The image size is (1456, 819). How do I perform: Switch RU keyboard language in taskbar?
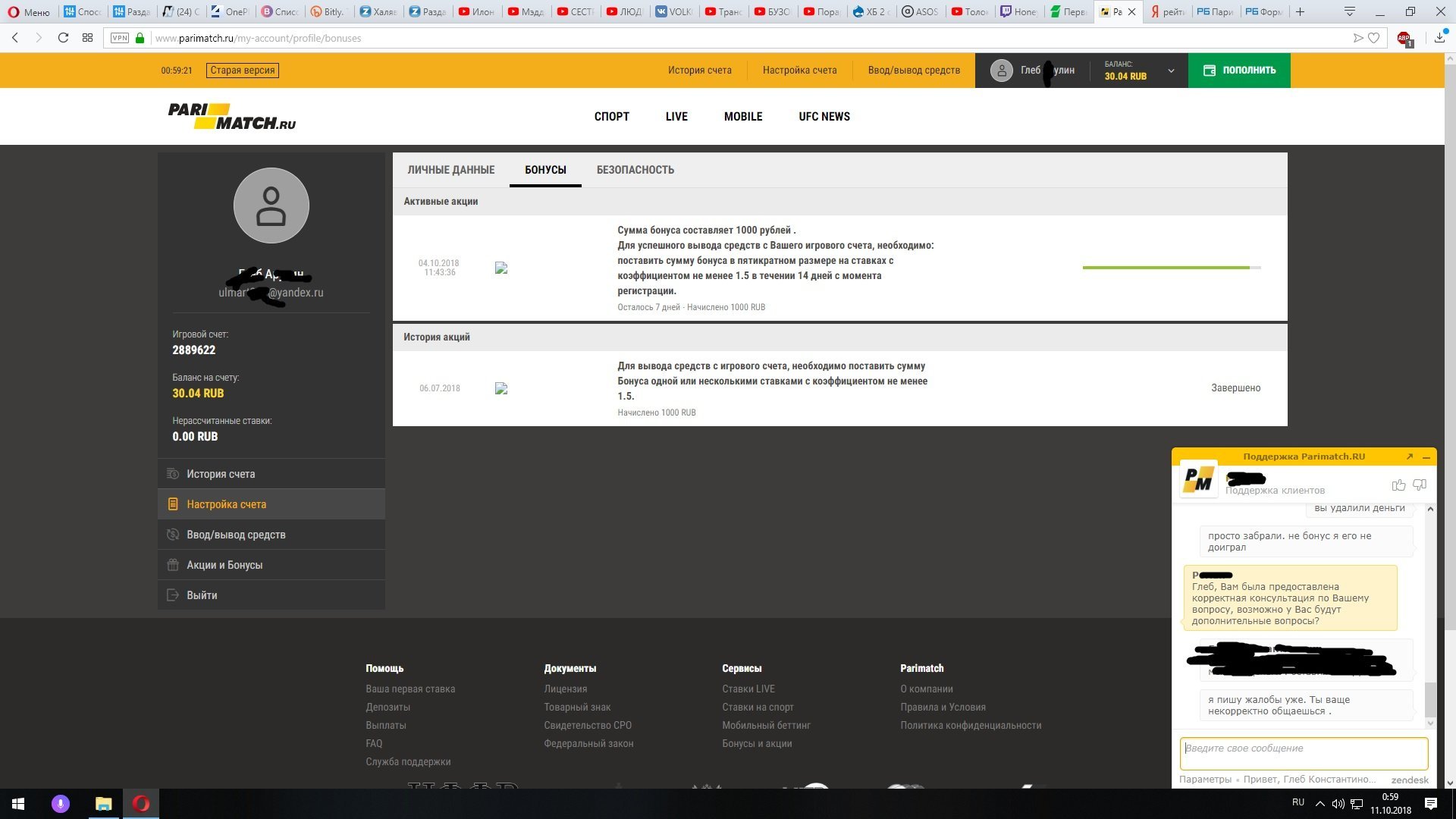click(x=1298, y=802)
